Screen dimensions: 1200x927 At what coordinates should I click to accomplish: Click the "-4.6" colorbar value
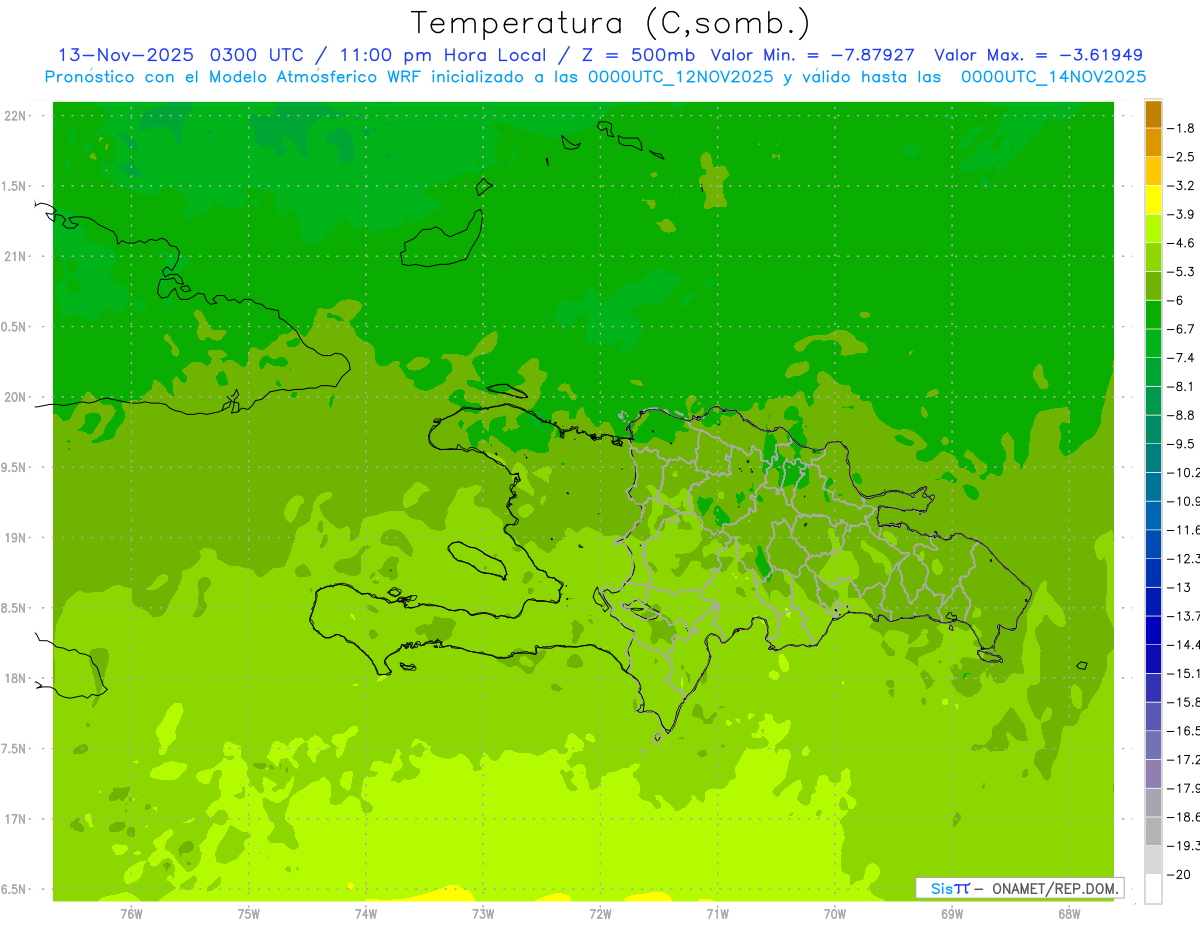[x=1181, y=243]
